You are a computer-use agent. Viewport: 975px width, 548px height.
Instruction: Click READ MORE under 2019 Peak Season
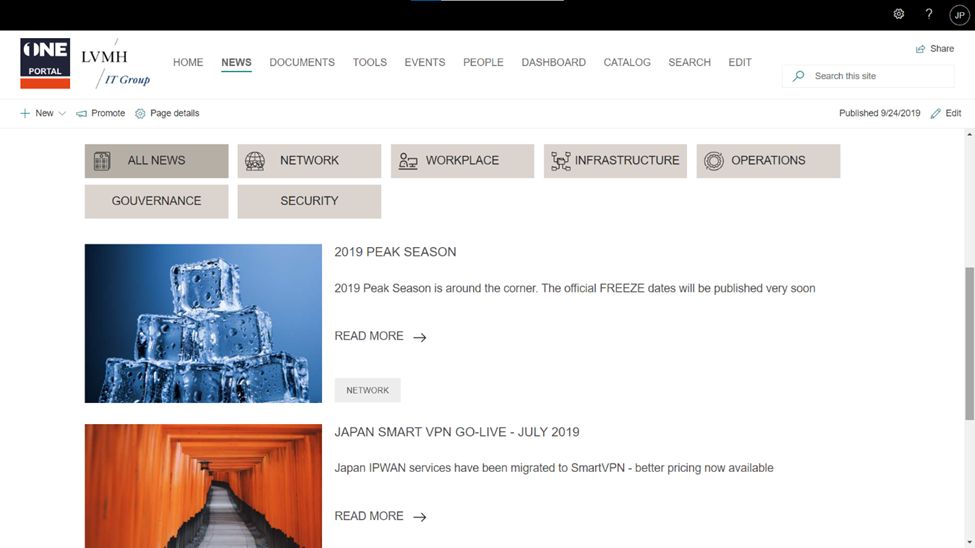pos(369,336)
